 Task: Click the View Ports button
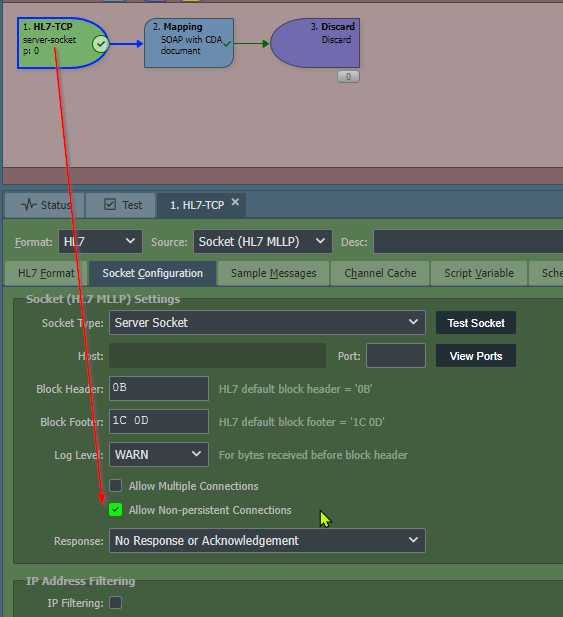pos(476,356)
